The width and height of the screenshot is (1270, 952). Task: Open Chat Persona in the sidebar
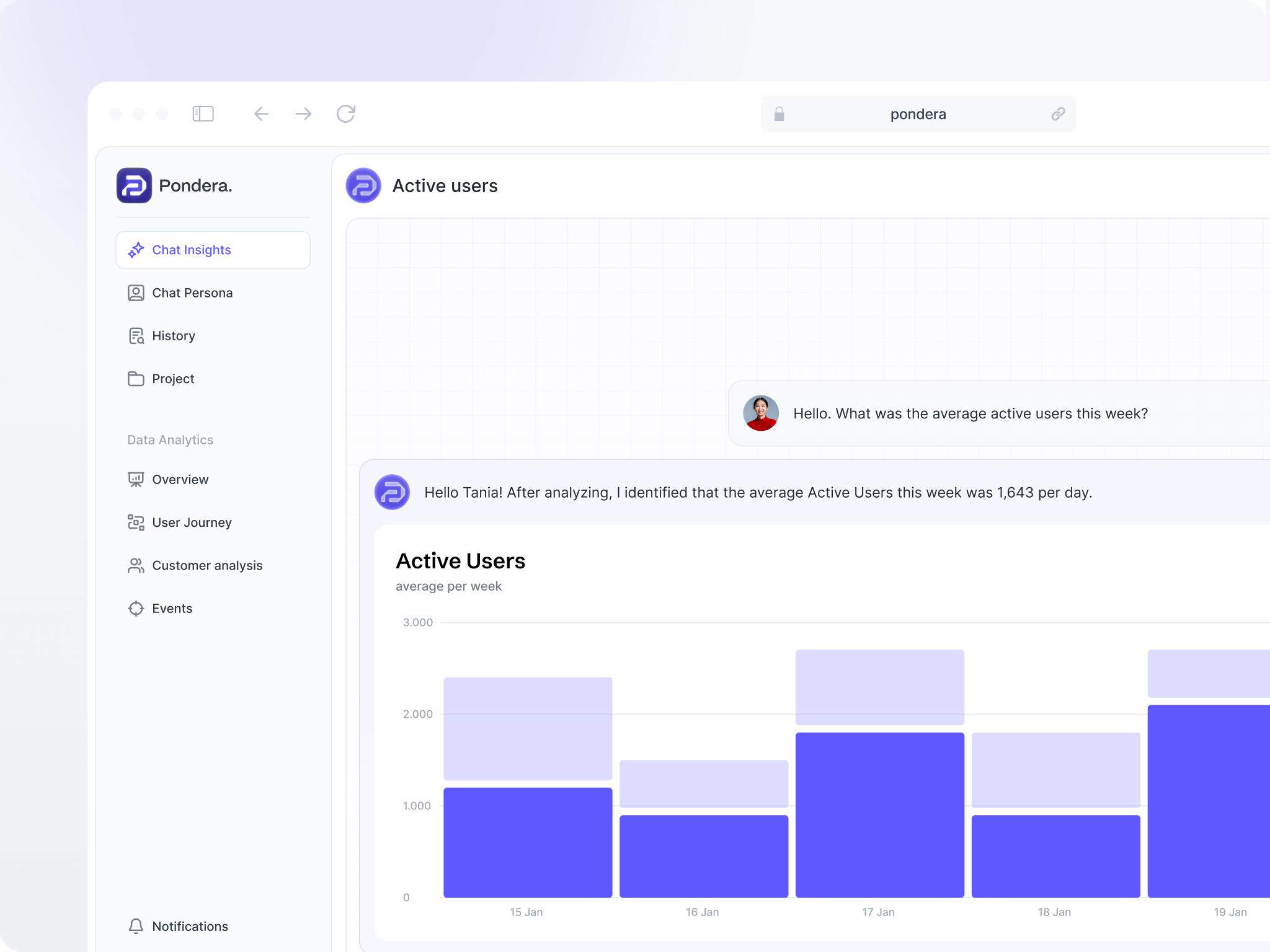tap(213, 293)
